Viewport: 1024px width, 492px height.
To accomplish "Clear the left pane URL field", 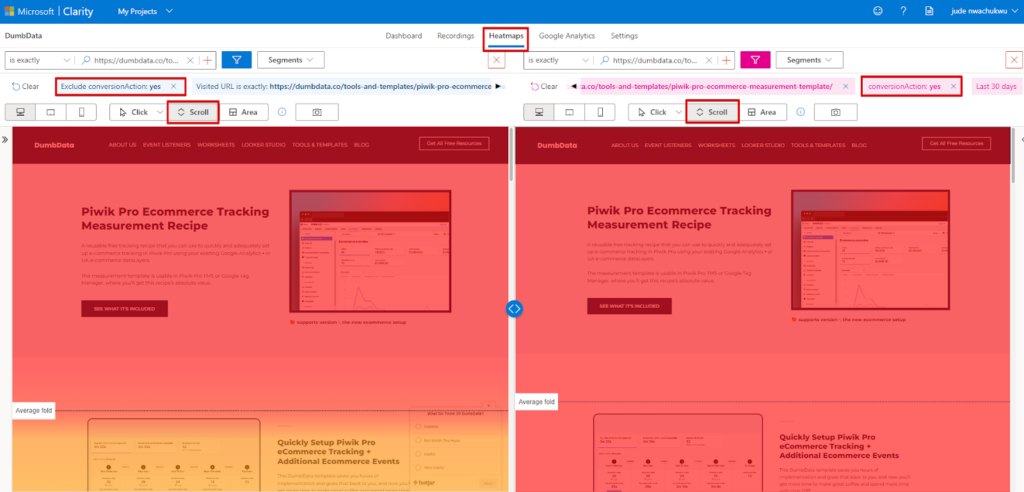I will tap(190, 60).
